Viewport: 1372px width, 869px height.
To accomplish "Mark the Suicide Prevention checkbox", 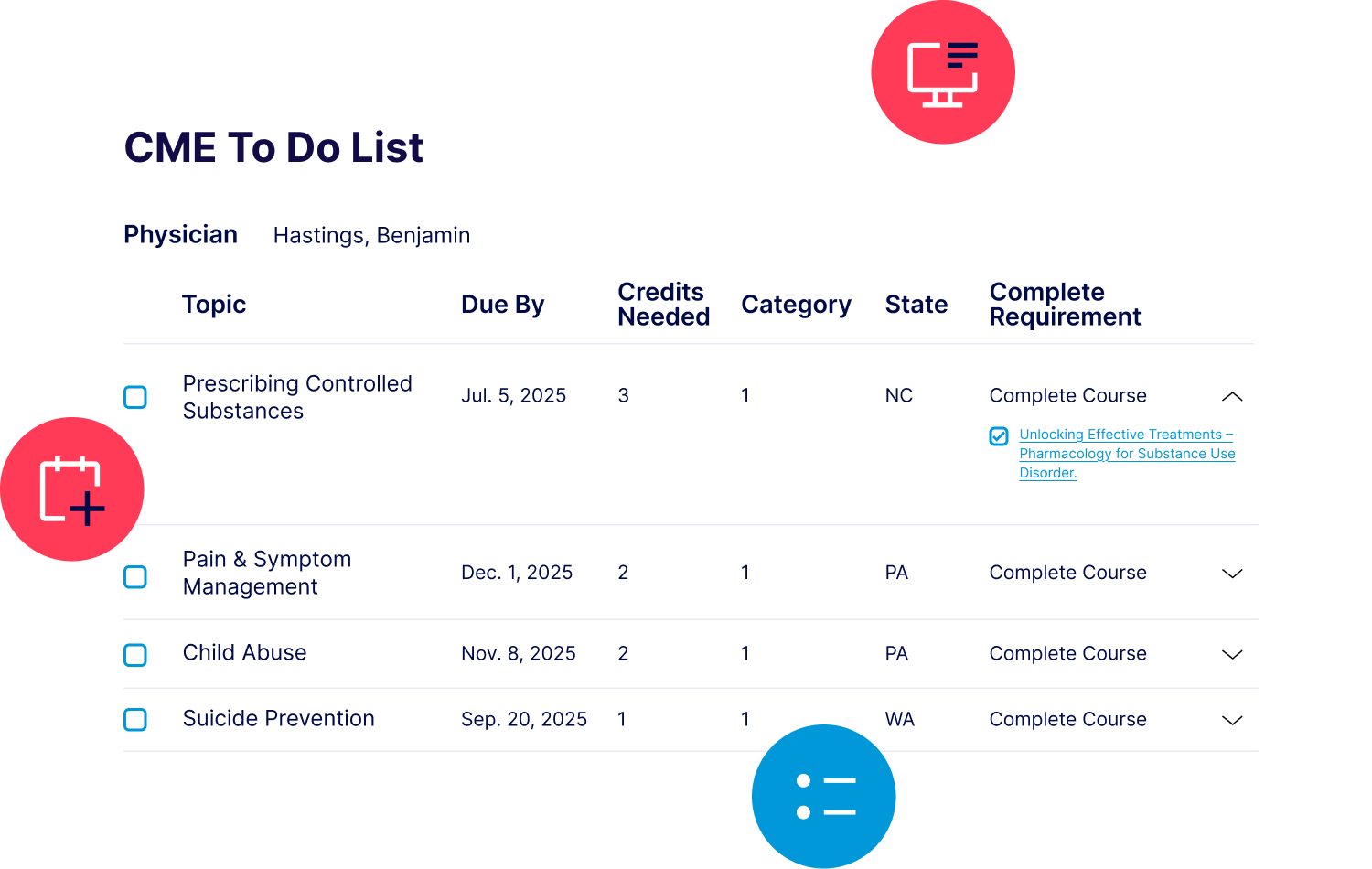I will tap(135, 720).
